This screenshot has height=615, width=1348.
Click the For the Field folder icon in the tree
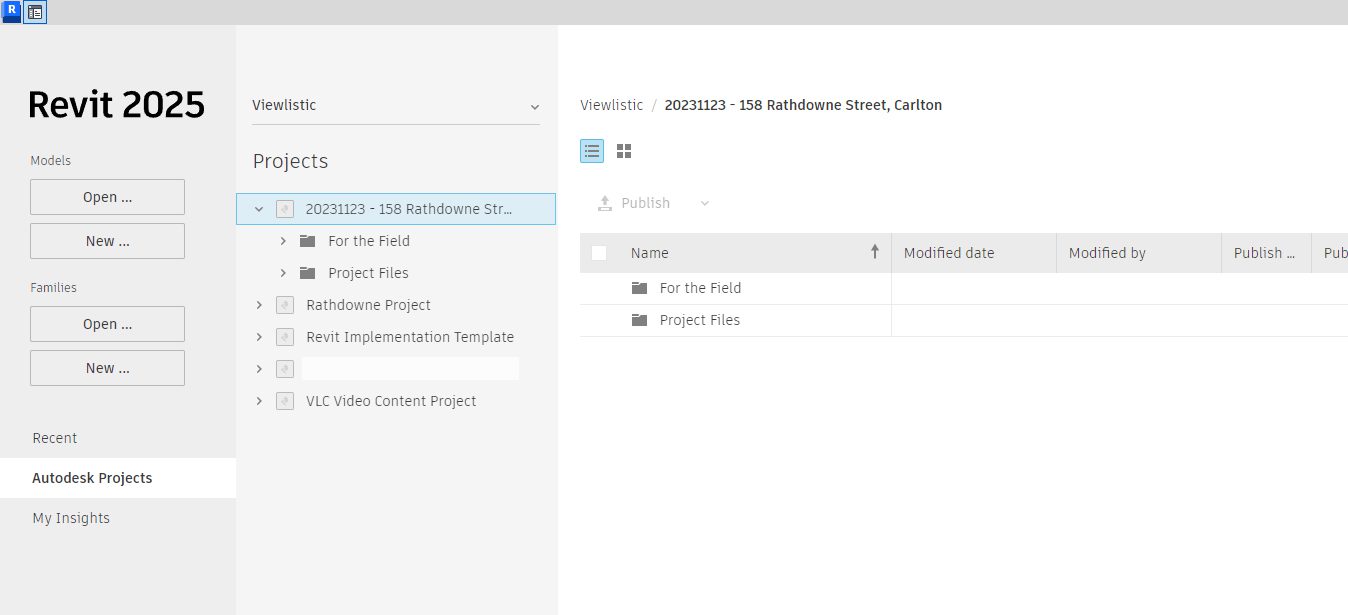(308, 241)
